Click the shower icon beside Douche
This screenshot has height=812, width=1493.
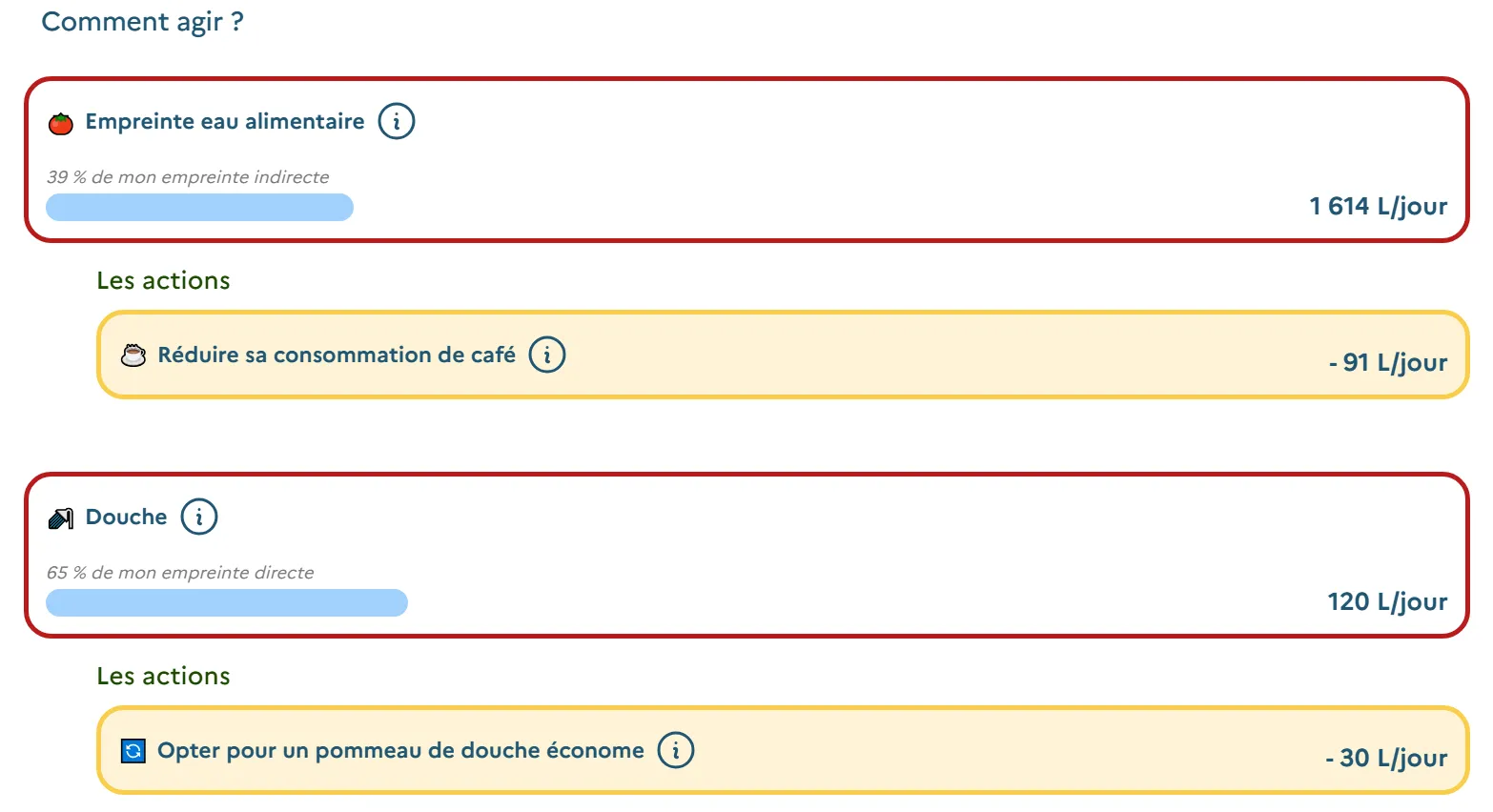pos(61,518)
